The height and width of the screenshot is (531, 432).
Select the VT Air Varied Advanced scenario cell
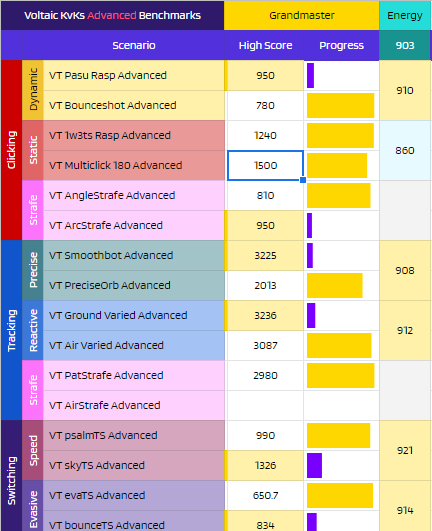pyautogui.click(x=134, y=345)
